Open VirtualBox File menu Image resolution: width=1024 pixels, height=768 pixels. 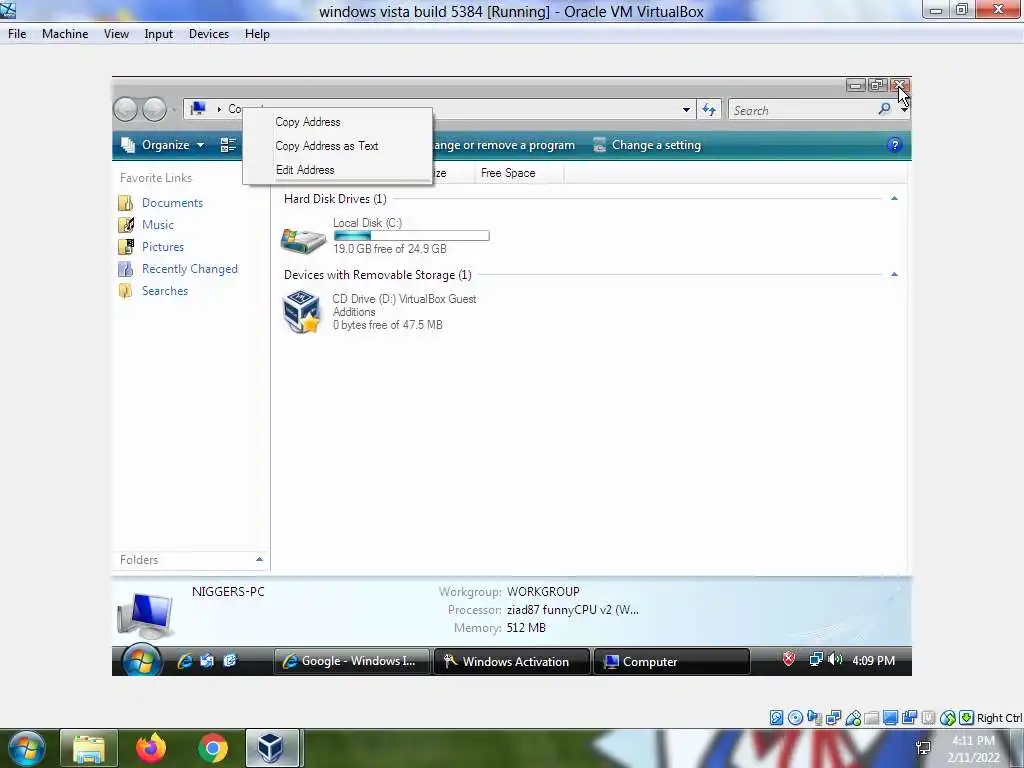[17, 34]
